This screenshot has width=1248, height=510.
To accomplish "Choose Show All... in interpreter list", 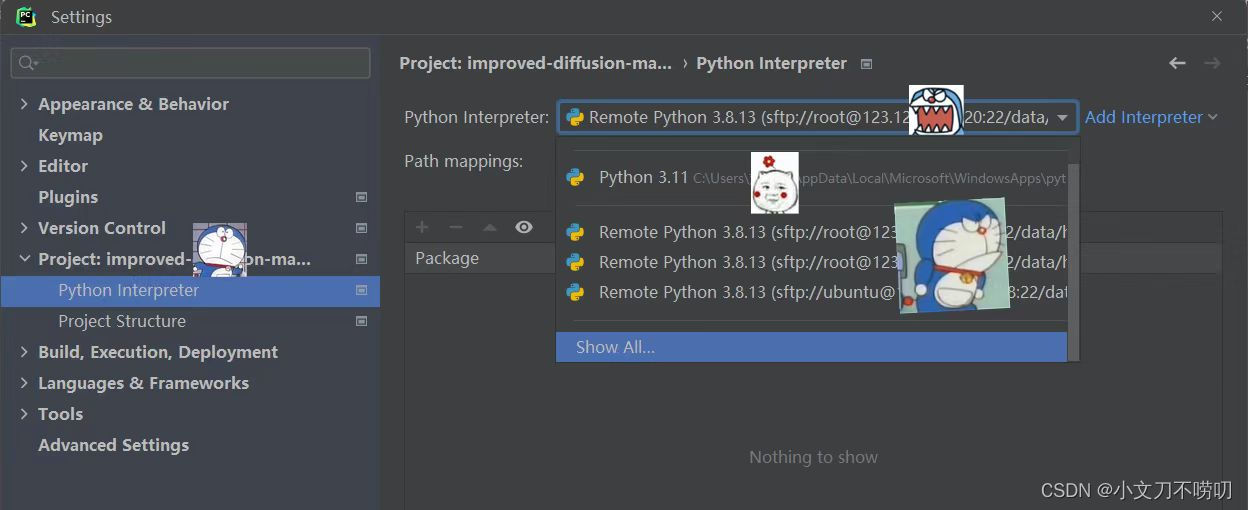I will (812, 347).
